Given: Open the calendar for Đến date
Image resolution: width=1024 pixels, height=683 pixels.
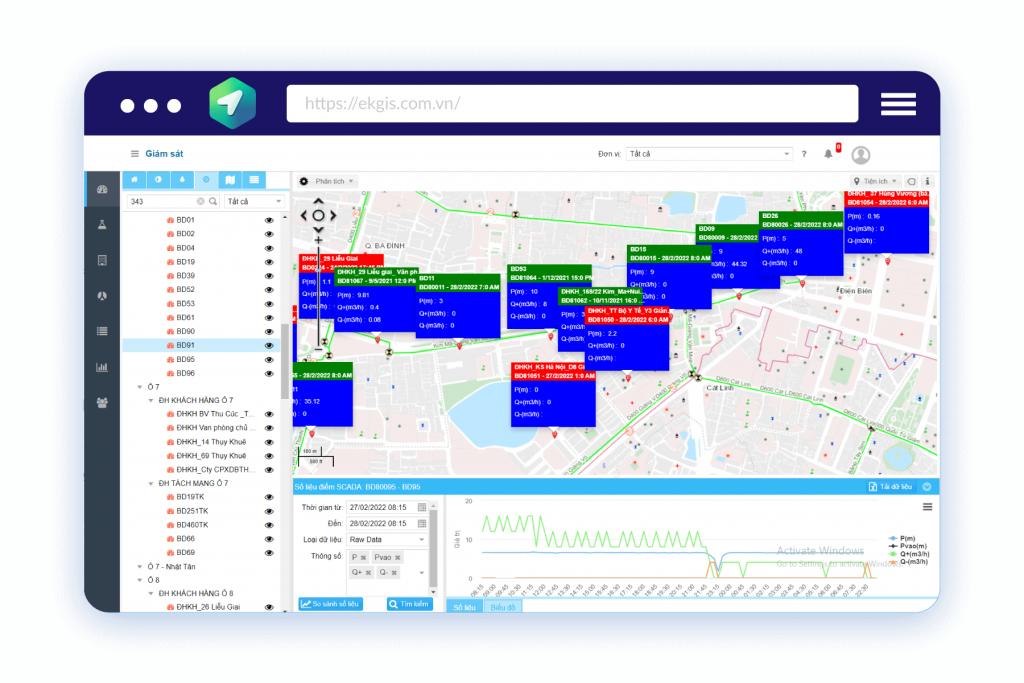Looking at the screenshot, I should [x=422, y=524].
